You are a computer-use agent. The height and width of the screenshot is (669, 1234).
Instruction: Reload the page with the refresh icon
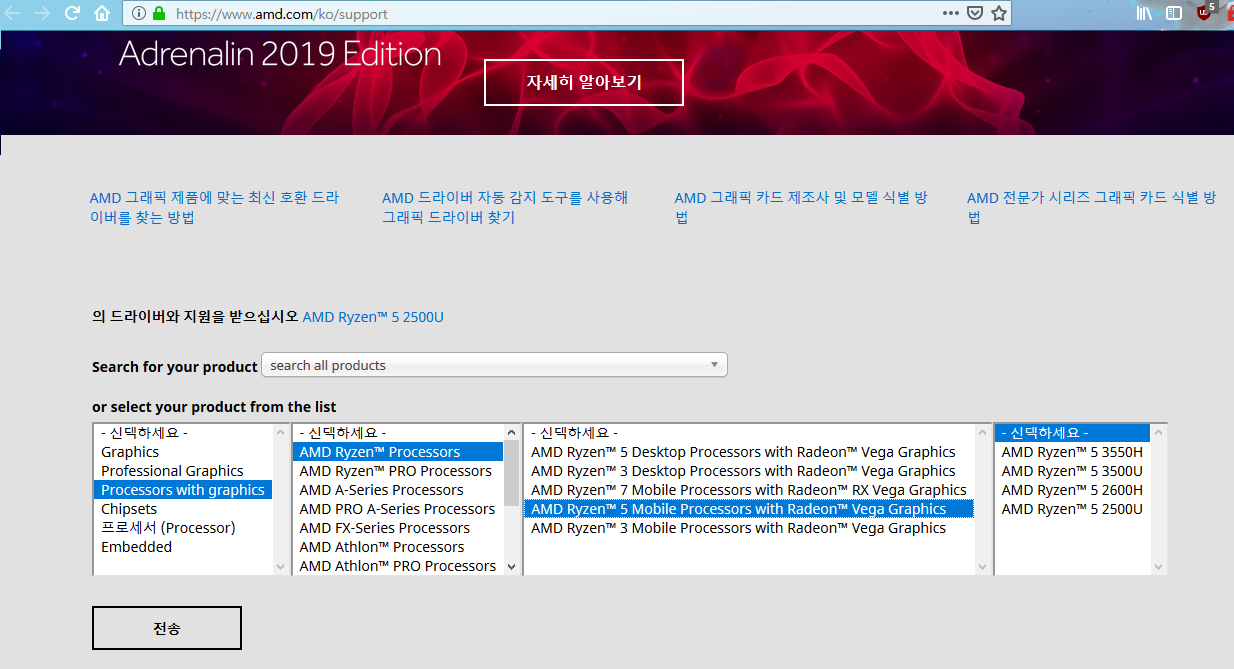tap(72, 13)
